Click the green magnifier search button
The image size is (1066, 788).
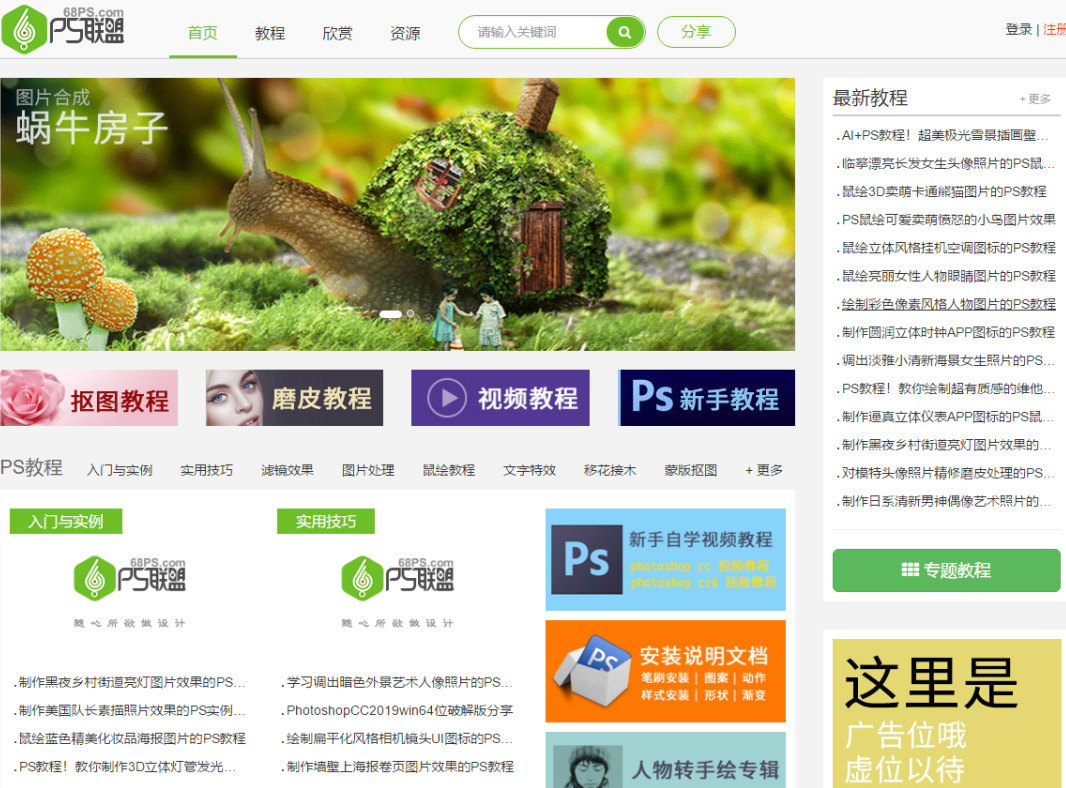(625, 32)
